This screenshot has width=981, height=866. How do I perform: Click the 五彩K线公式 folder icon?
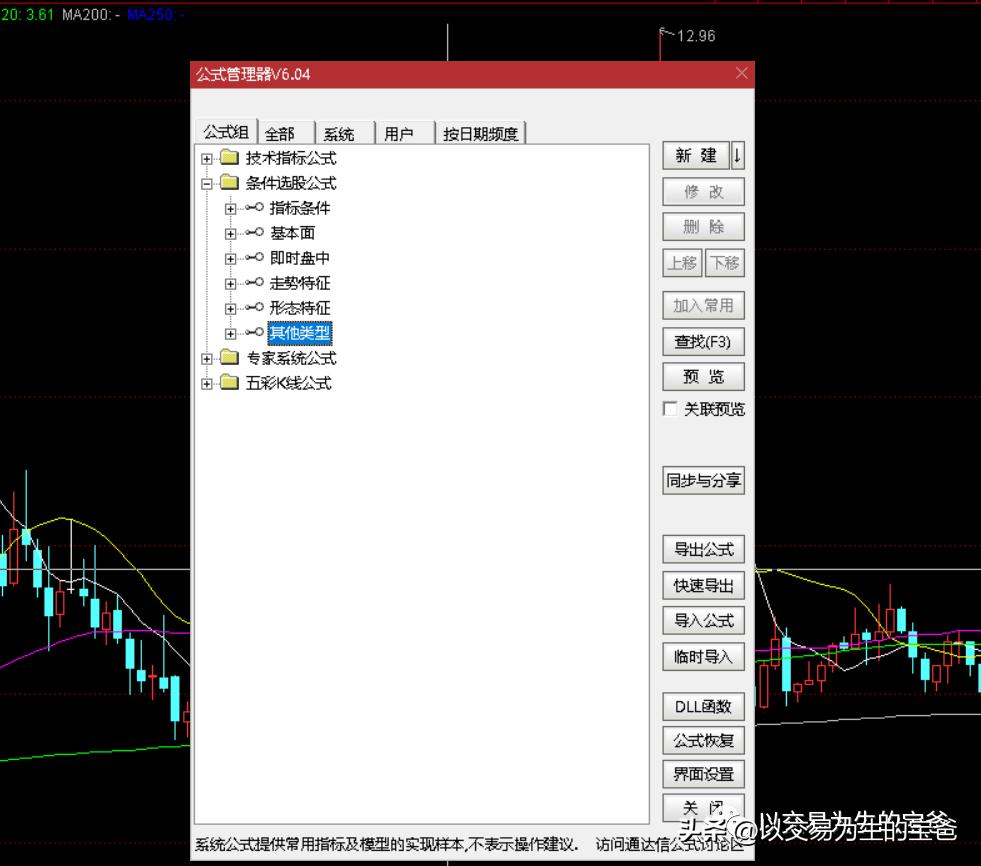[x=230, y=383]
